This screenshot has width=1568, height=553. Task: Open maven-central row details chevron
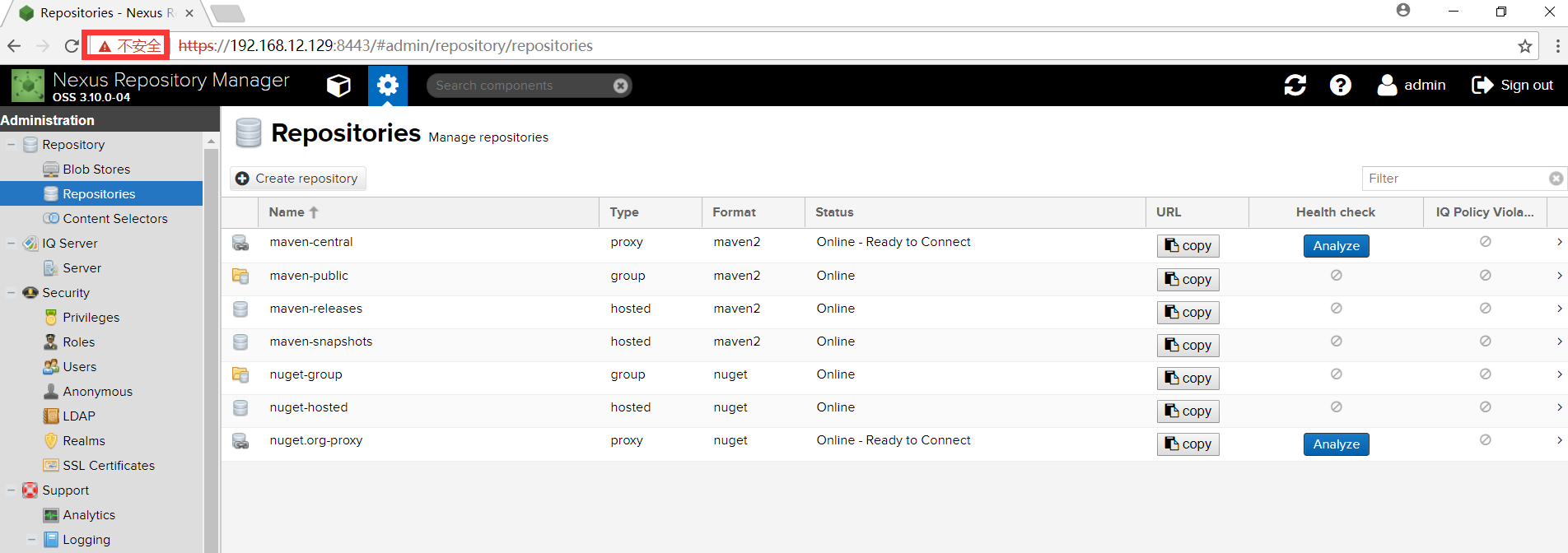click(x=1559, y=242)
